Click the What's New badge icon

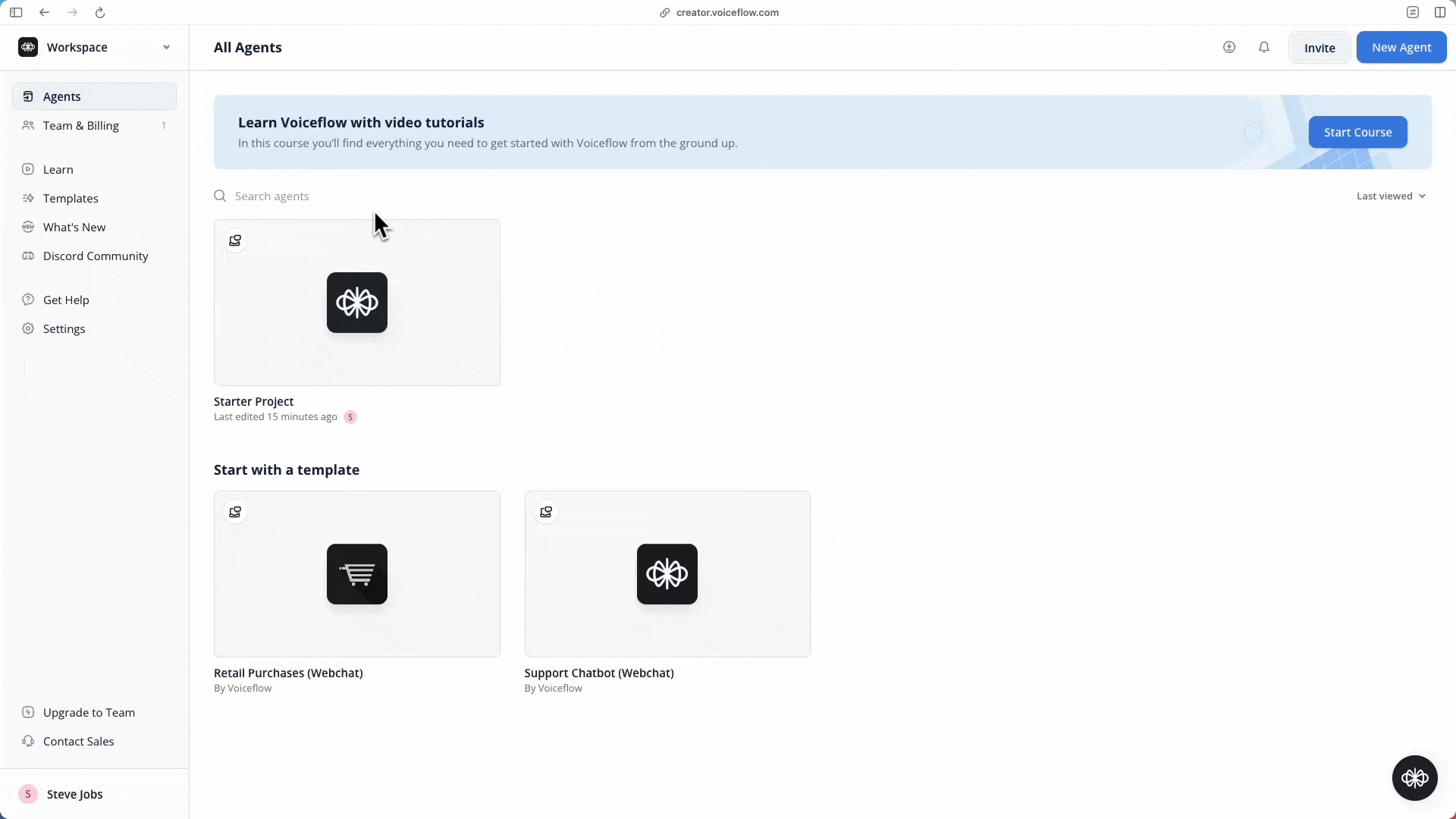(28, 227)
